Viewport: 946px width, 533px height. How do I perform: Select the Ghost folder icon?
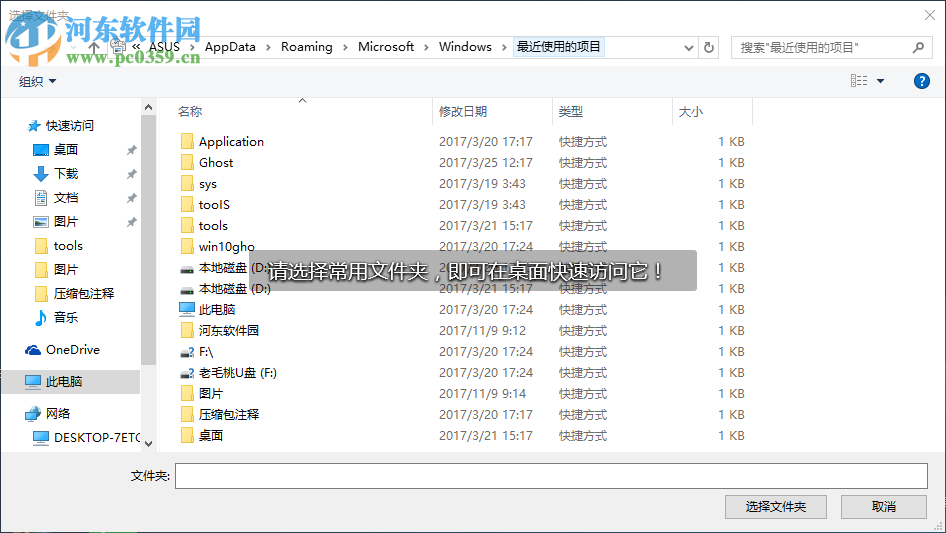[x=187, y=162]
